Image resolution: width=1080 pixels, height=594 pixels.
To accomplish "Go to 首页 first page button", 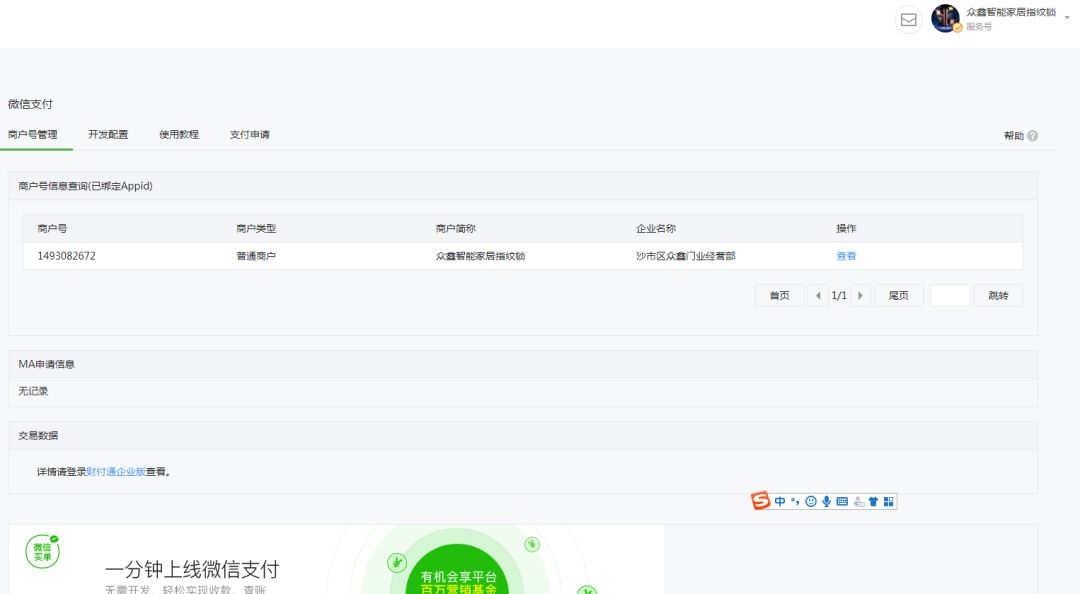I will (x=780, y=296).
